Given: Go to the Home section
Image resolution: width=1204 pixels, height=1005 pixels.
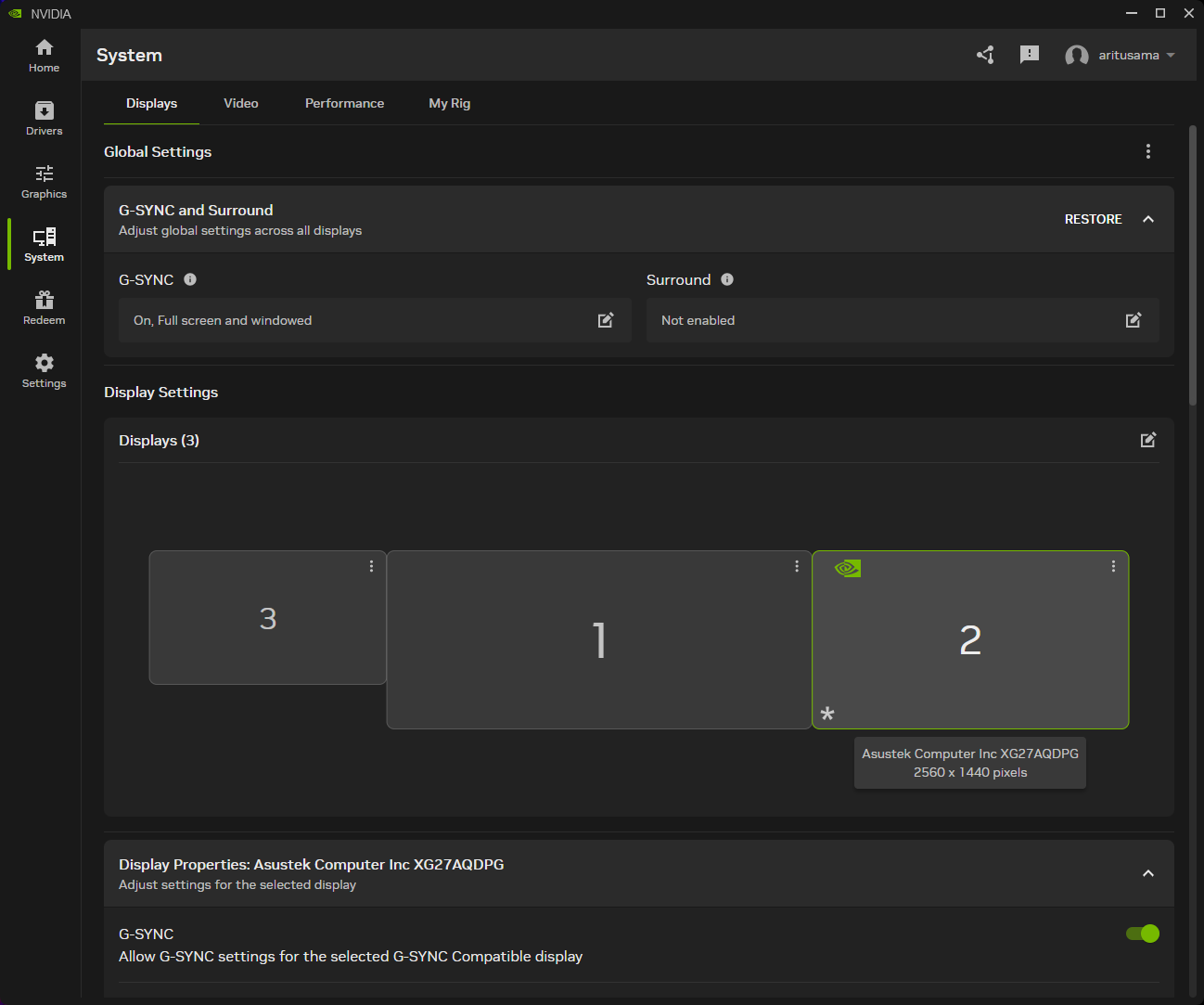Looking at the screenshot, I should (44, 56).
